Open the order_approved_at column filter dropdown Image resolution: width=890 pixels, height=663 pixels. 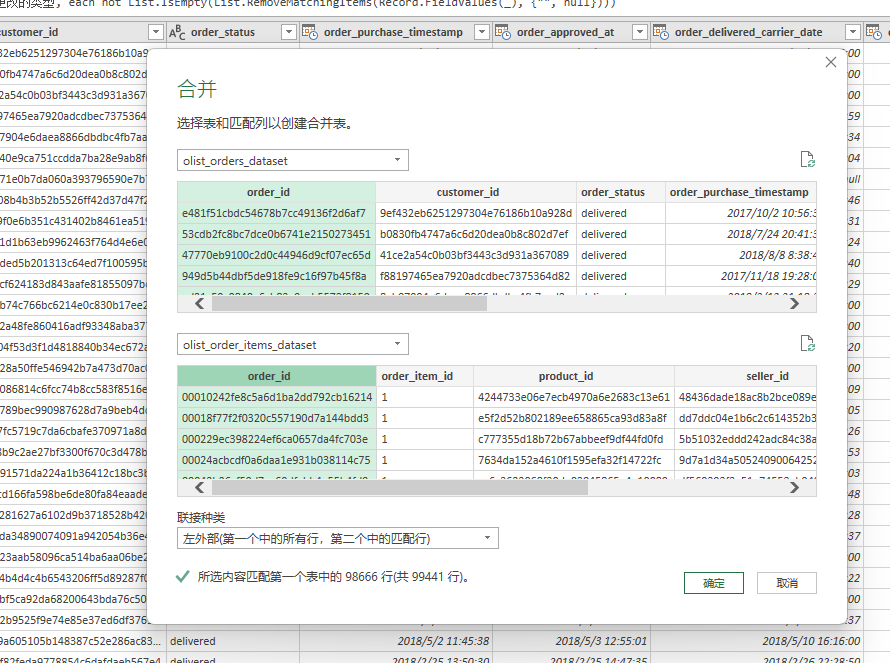tap(640, 32)
